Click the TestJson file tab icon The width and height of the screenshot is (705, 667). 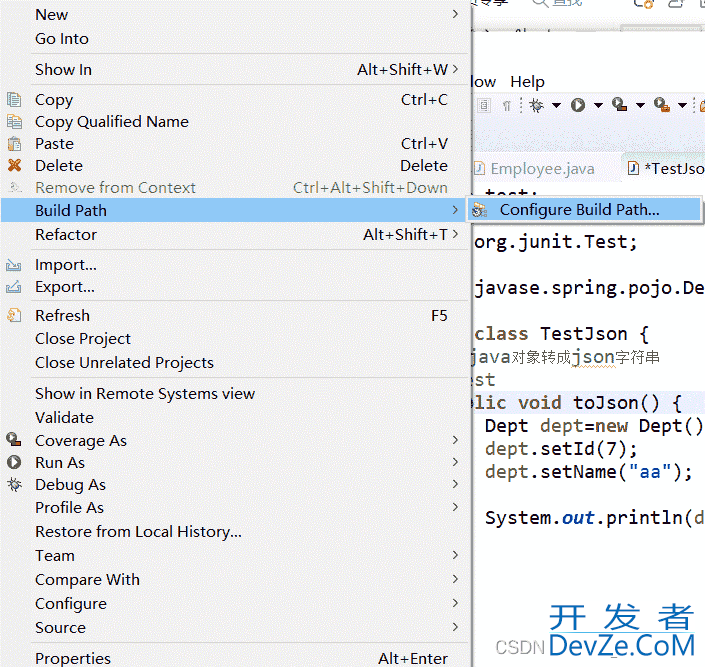click(x=633, y=169)
